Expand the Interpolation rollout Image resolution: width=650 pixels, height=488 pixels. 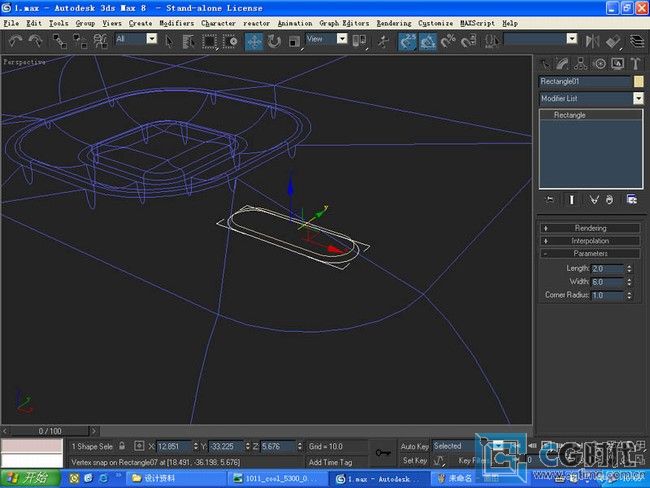coord(590,241)
